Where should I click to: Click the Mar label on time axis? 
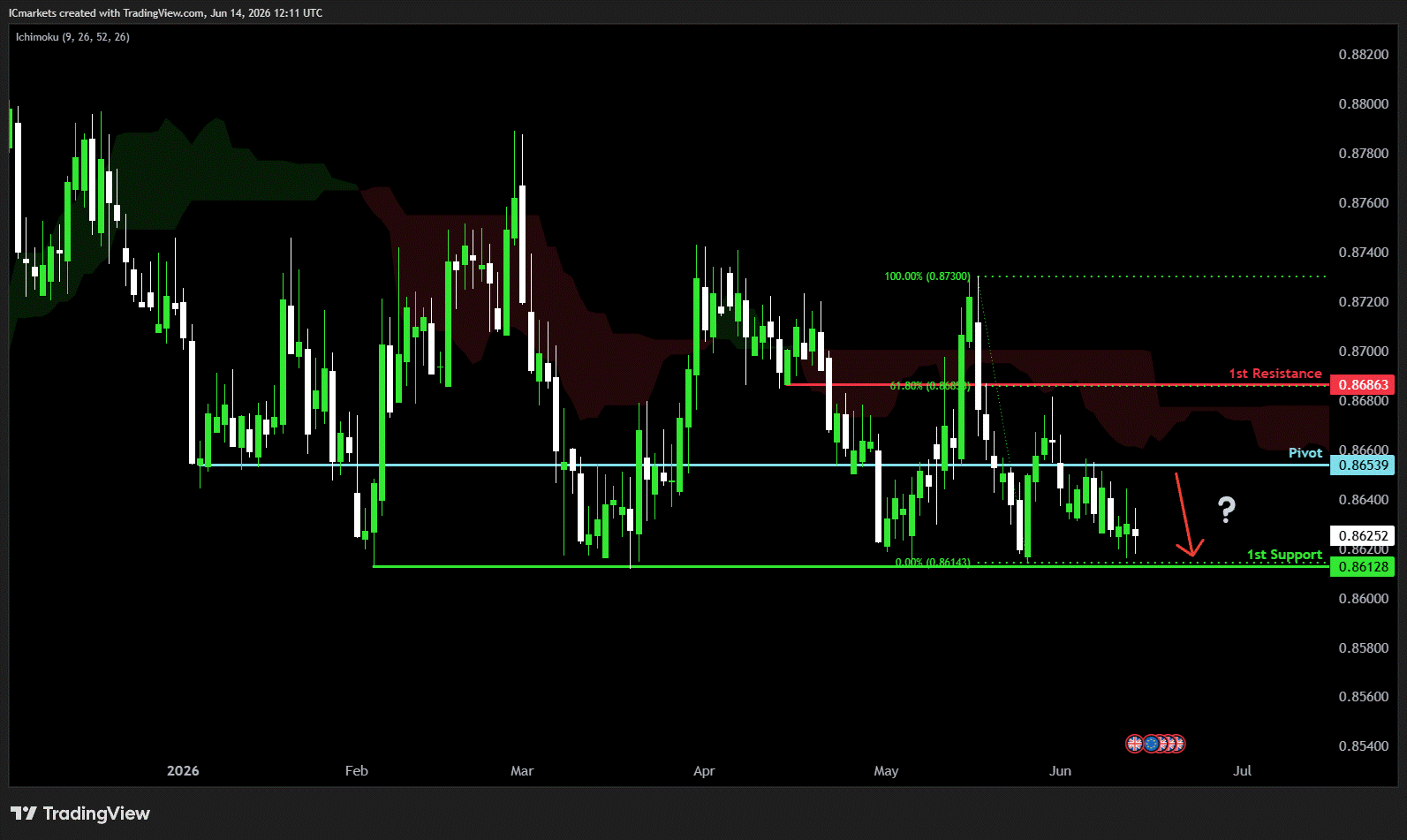pyautogui.click(x=522, y=770)
